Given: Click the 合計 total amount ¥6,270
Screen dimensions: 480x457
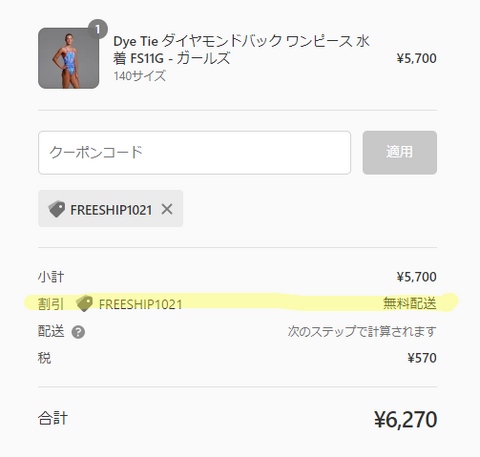Looking at the screenshot, I should point(406,419).
